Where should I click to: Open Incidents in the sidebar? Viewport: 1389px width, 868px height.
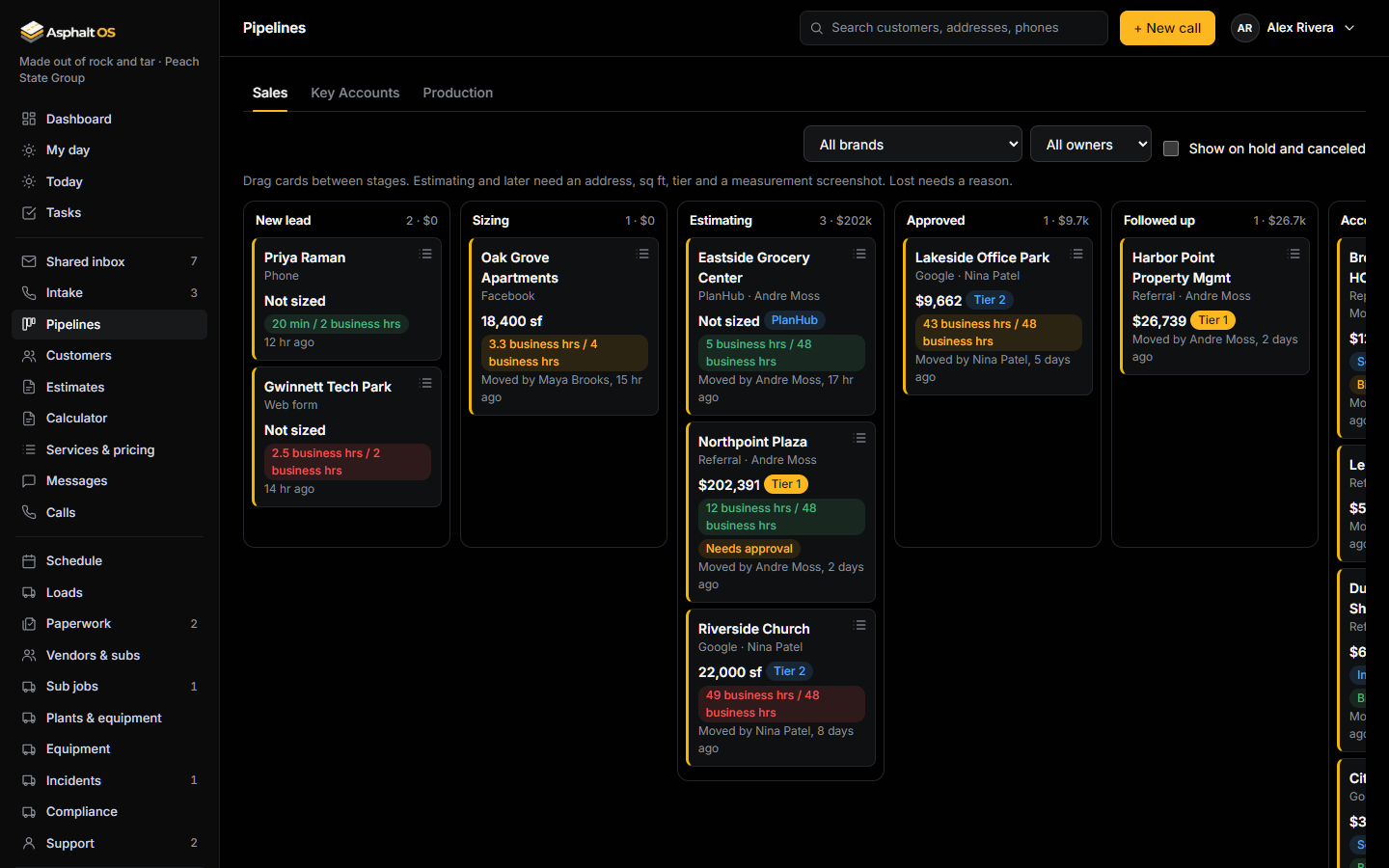[109, 780]
